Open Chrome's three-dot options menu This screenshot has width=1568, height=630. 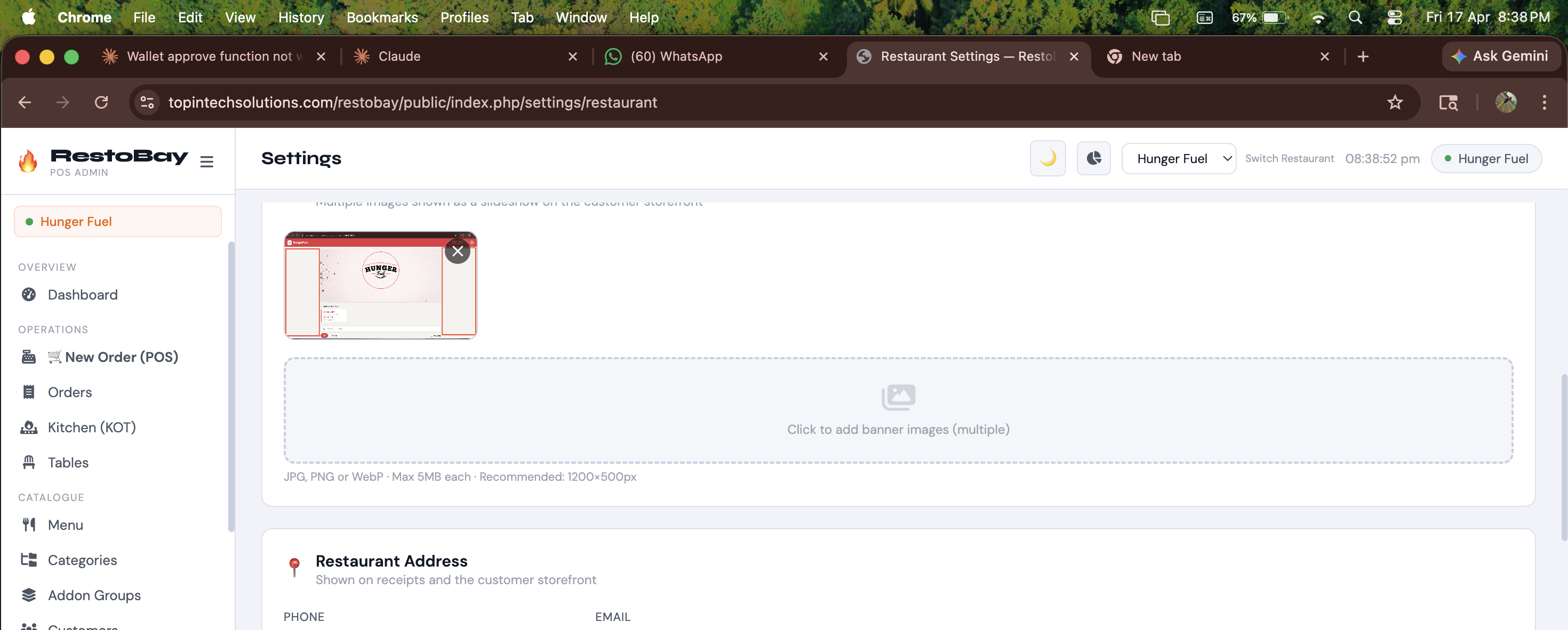1543,102
